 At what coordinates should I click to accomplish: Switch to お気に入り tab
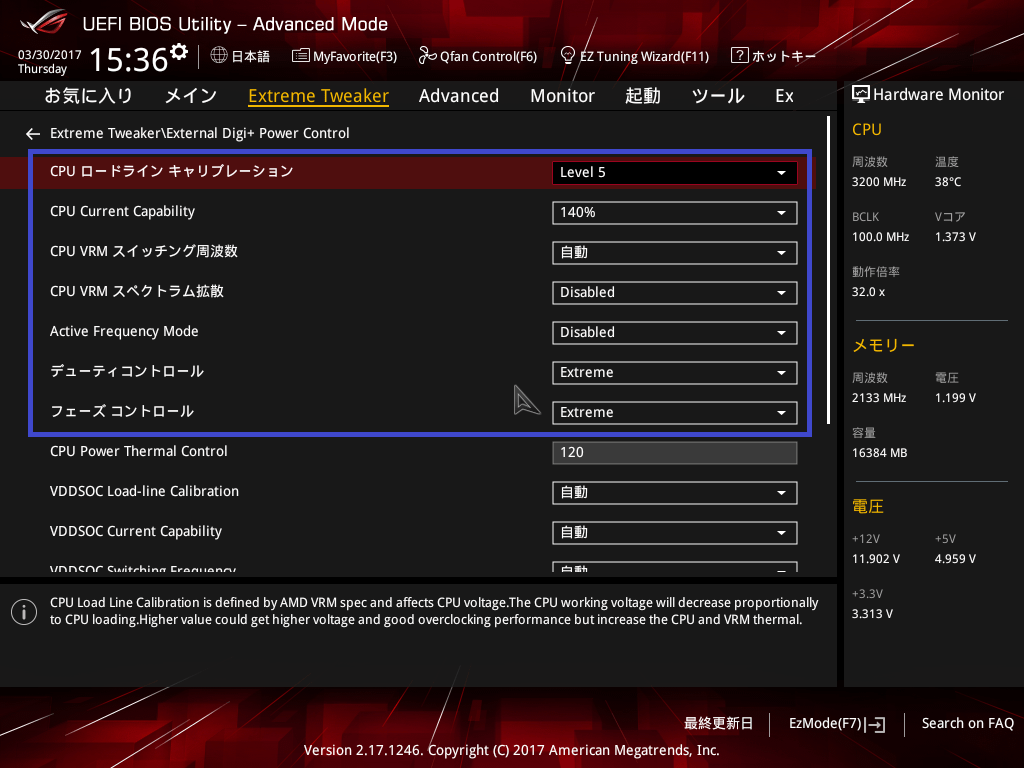(x=88, y=96)
